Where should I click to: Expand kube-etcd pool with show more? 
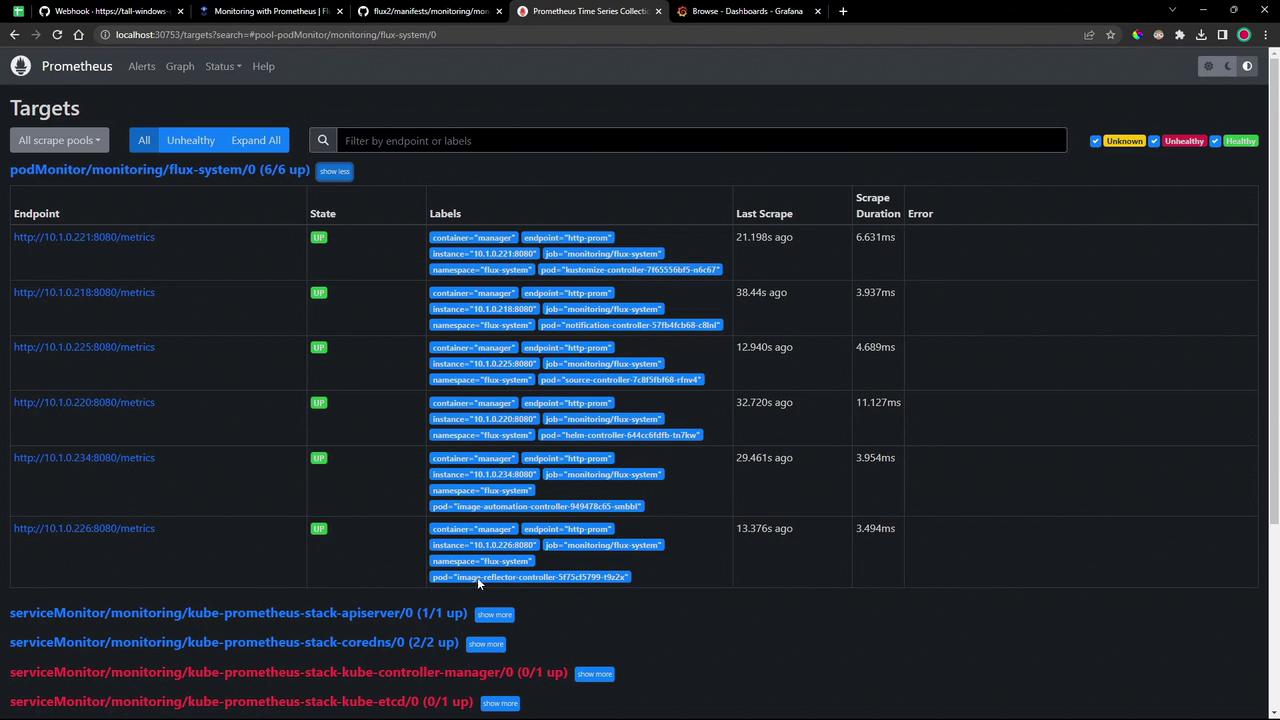(500, 703)
